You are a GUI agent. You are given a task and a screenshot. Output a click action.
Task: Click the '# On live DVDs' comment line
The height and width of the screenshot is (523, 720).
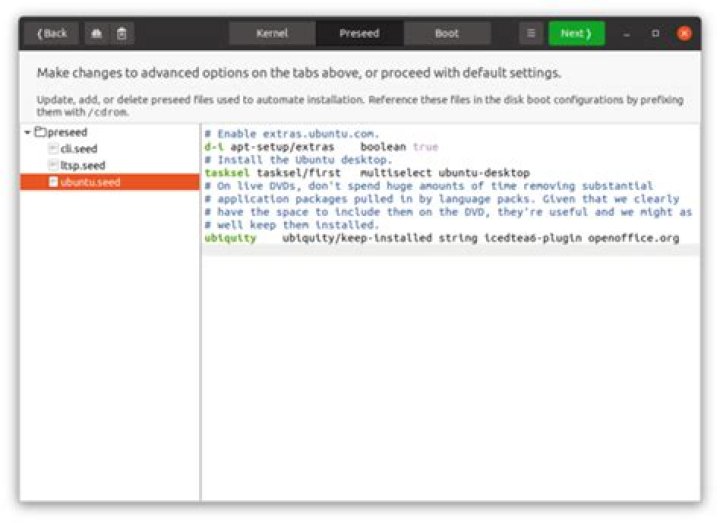pyautogui.click(x=428, y=186)
